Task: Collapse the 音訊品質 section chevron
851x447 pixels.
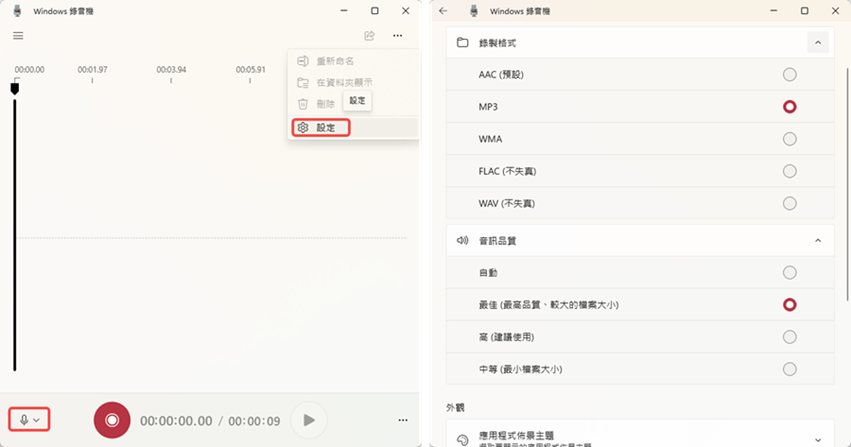Action: pyautogui.click(x=818, y=240)
